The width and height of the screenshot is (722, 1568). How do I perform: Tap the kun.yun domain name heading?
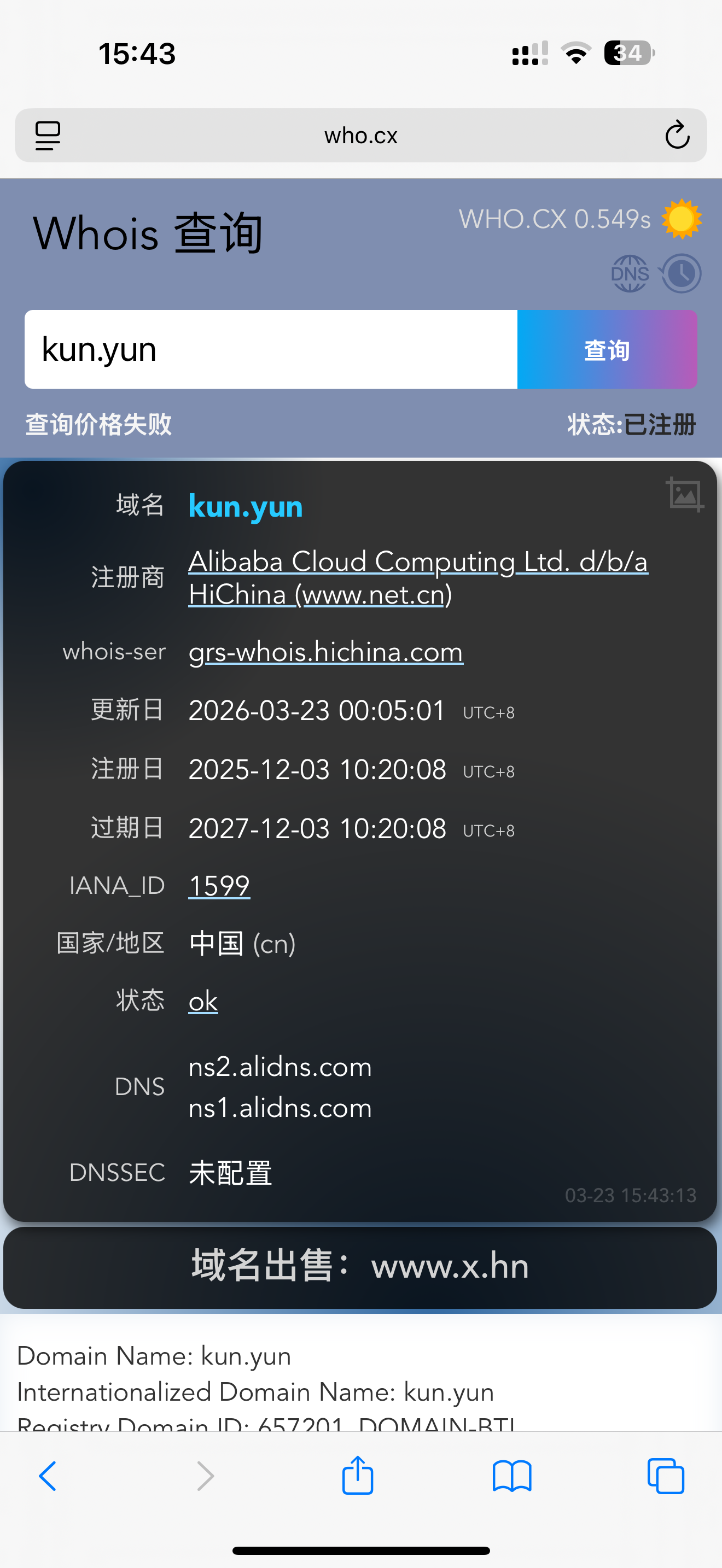(x=246, y=506)
